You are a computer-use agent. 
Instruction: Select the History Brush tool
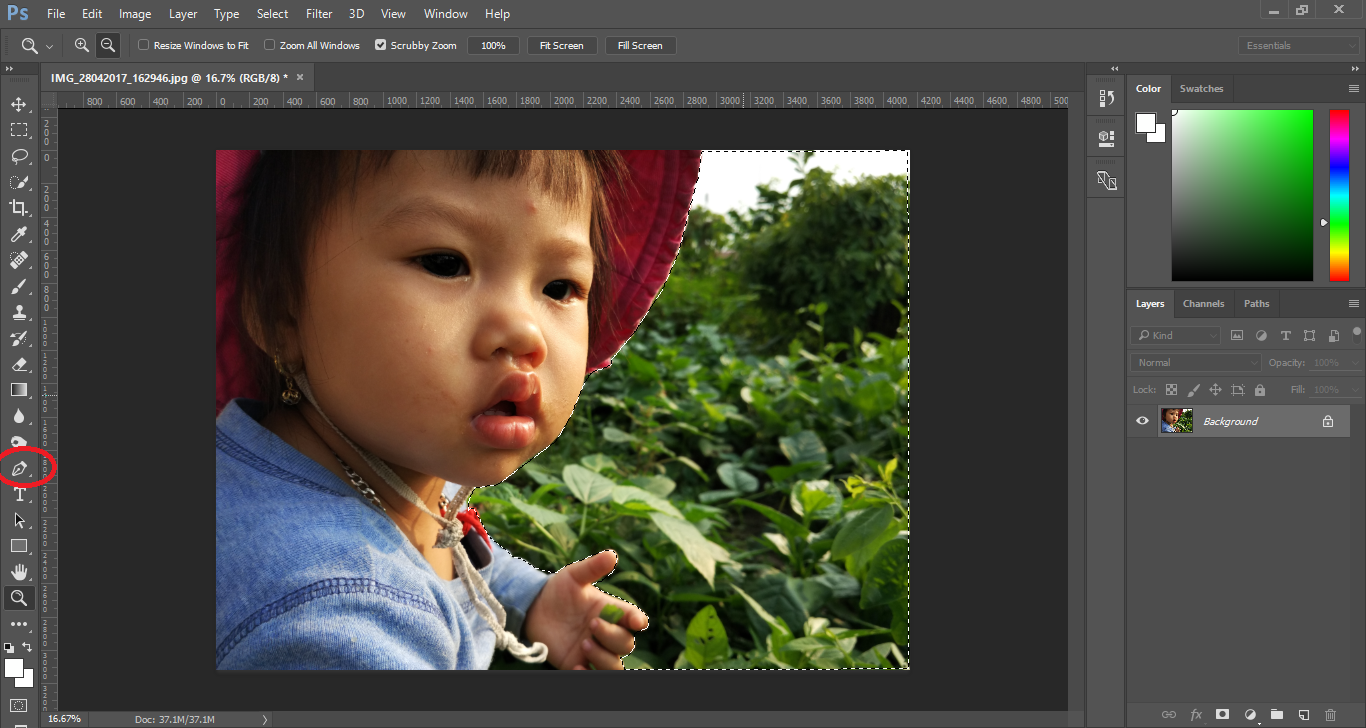19,338
